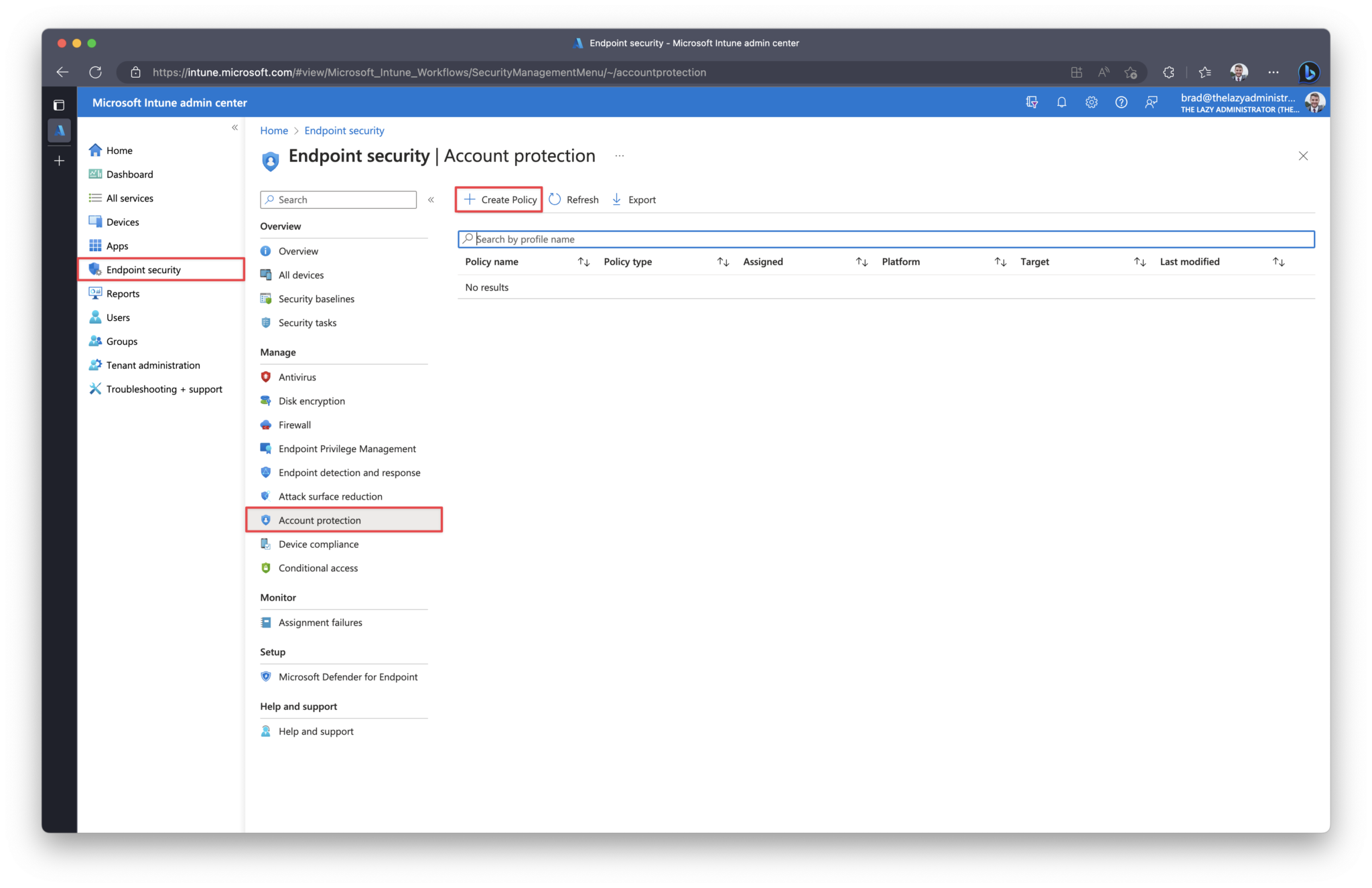Click the Bing sidebar icon
The image size is (1372, 888).
pyautogui.click(x=1308, y=72)
